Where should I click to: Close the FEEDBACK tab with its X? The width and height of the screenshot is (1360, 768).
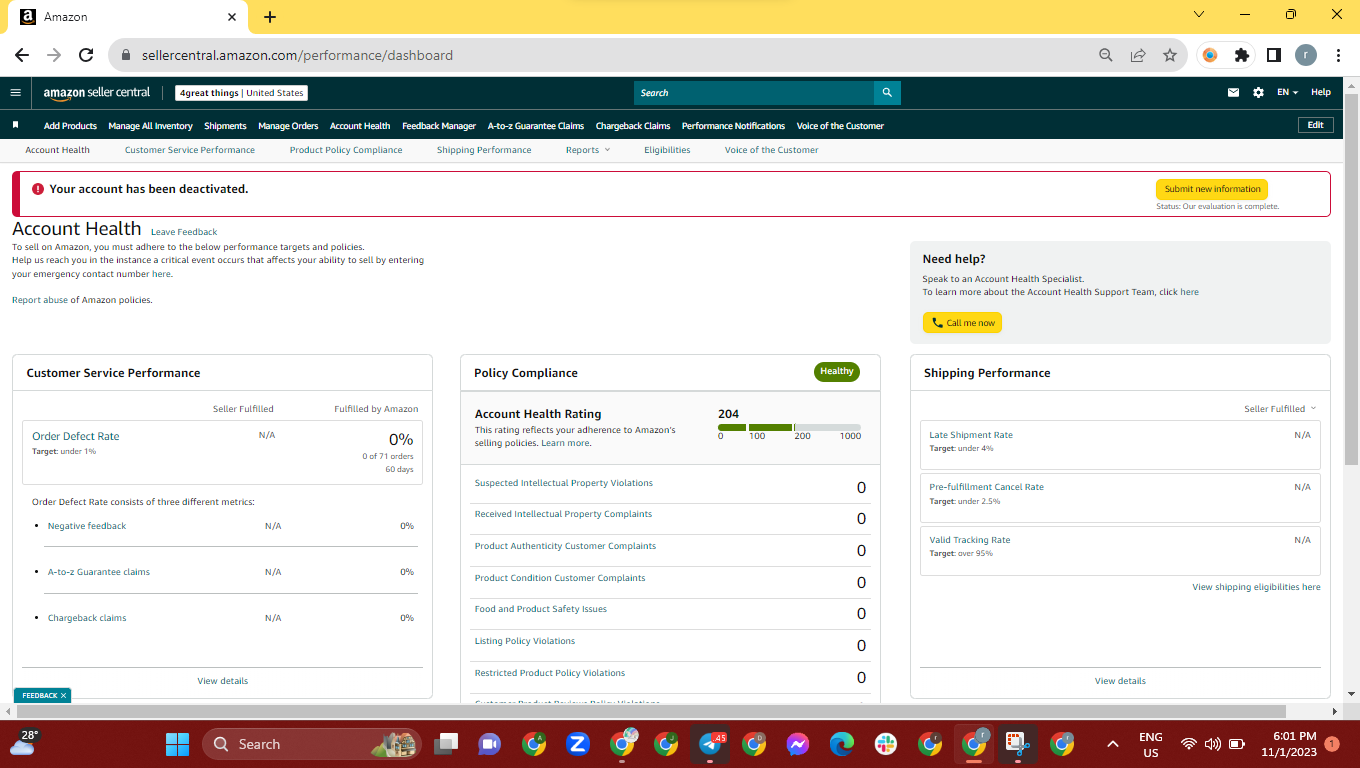[x=63, y=696]
